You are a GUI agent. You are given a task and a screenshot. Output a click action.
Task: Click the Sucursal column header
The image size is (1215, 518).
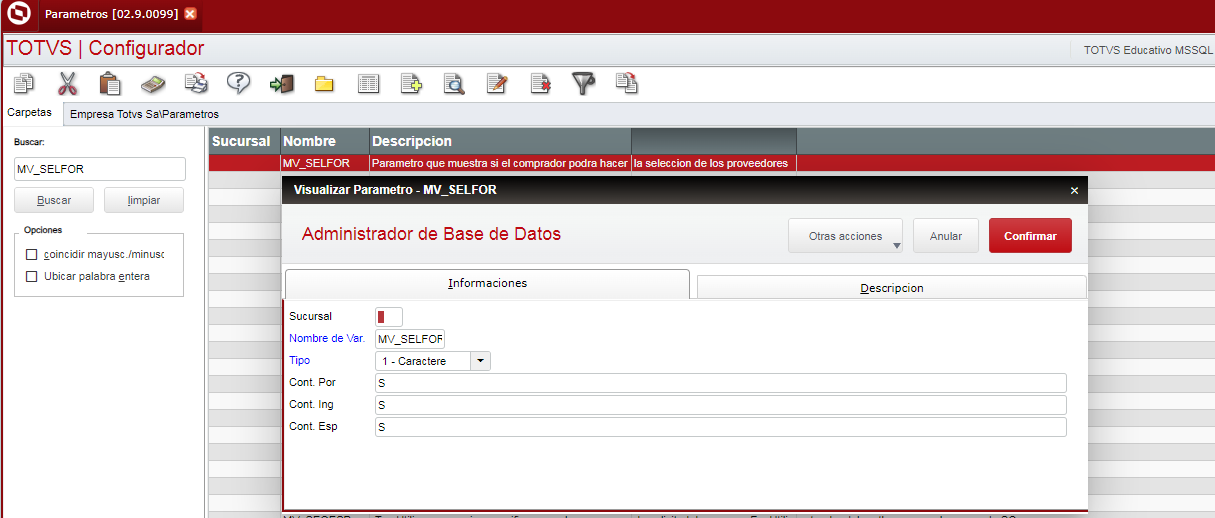[x=245, y=141]
